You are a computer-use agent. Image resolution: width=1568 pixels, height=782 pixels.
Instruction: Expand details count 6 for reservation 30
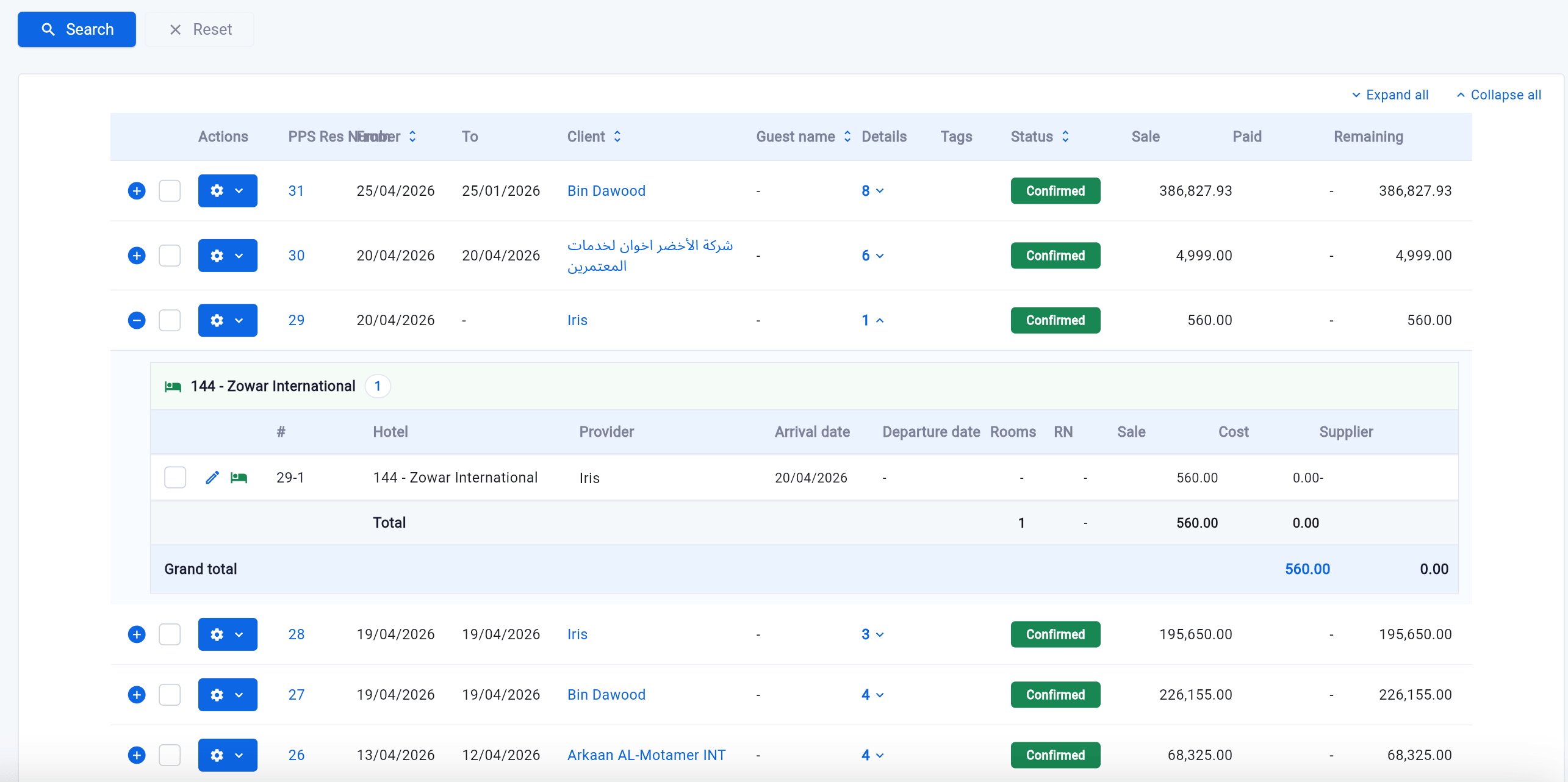pos(872,256)
